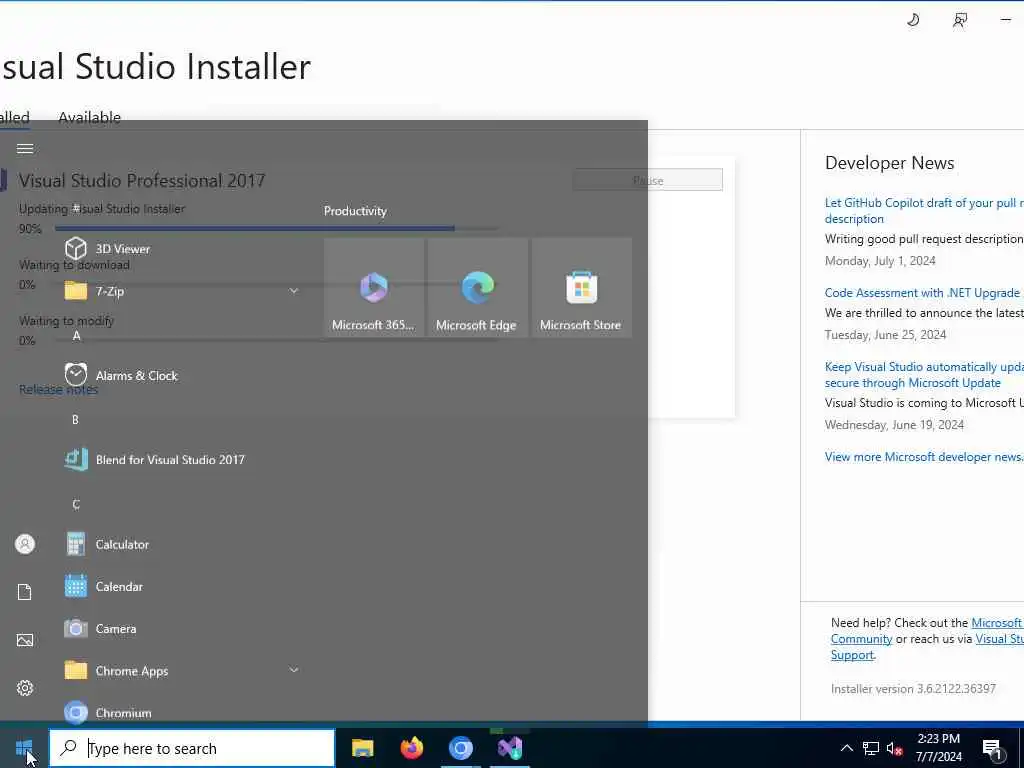Screen dimensions: 1024x768
Task: Select Installer version 3.6.2122.36397 text
Action: (x=913, y=688)
